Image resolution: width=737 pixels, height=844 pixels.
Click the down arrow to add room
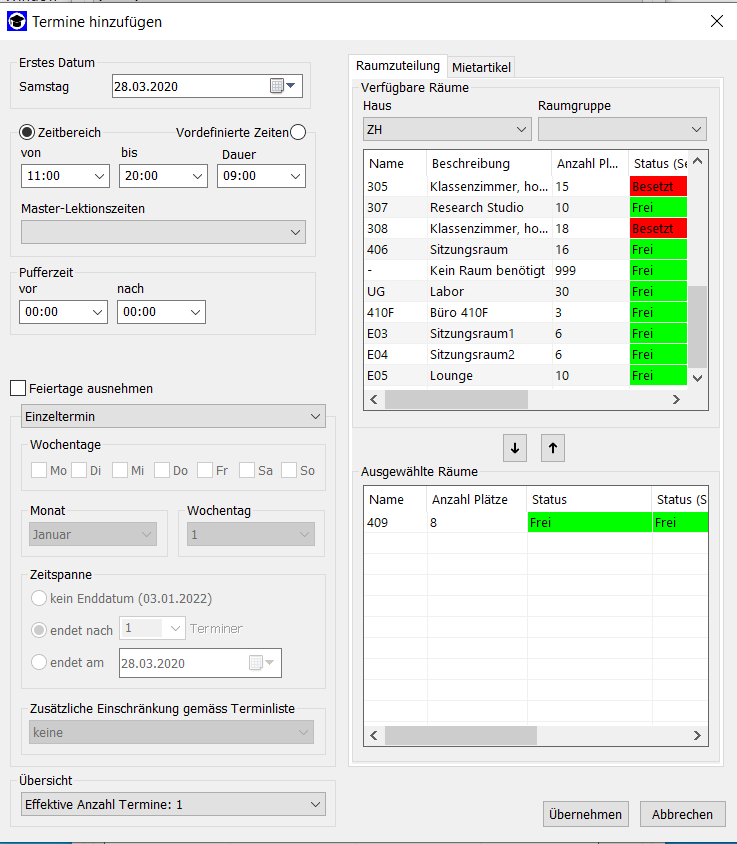(x=515, y=448)
